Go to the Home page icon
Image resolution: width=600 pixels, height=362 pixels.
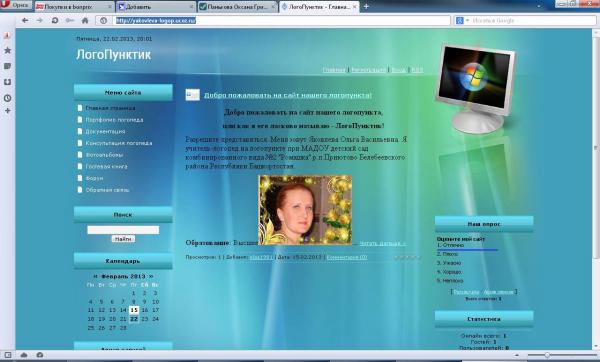(85, 20)
